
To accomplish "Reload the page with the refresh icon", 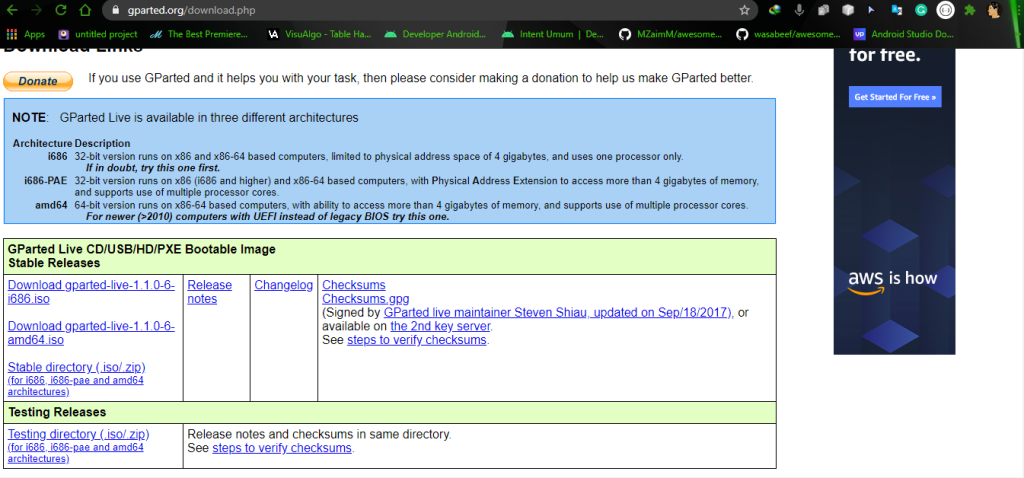I will click(60, 10).
